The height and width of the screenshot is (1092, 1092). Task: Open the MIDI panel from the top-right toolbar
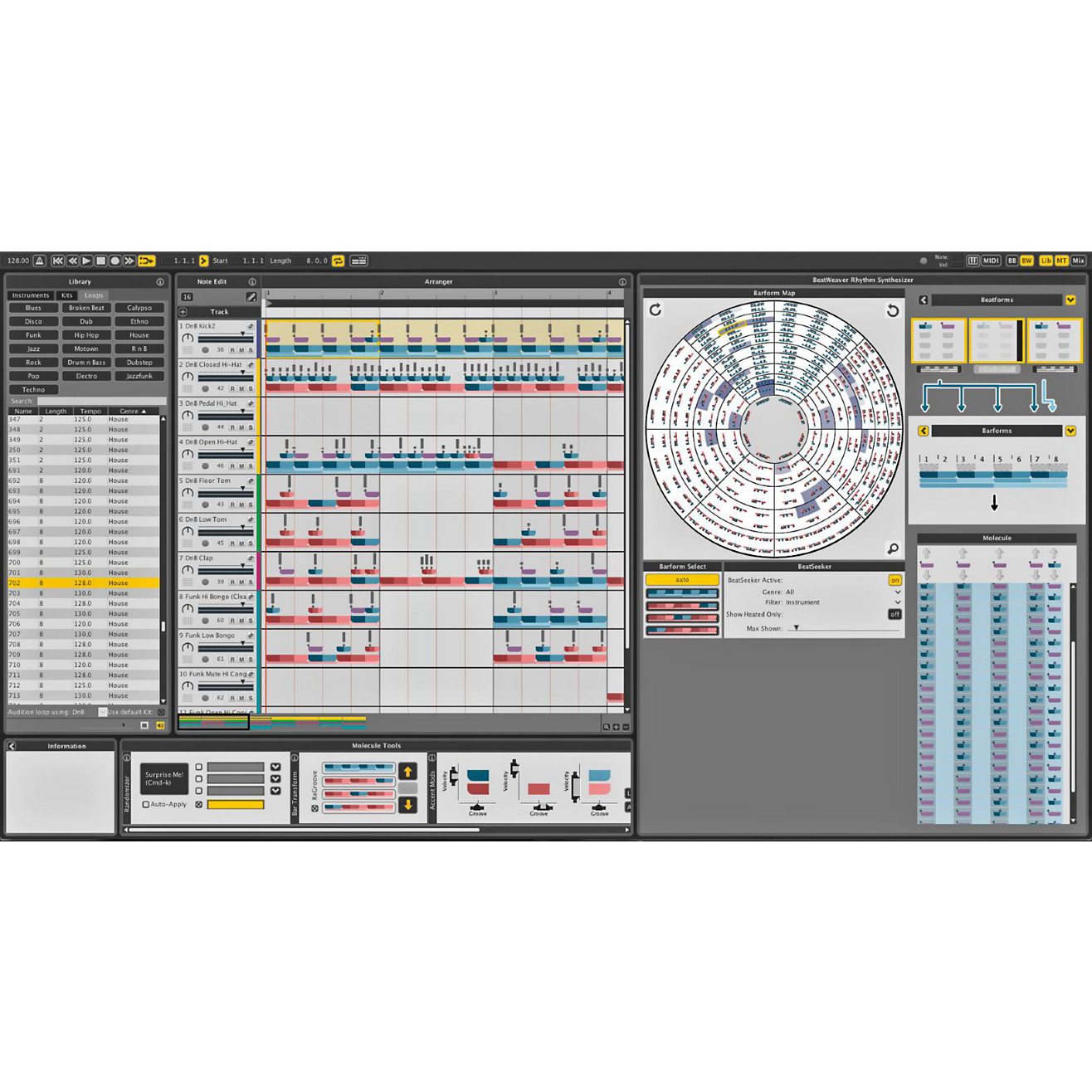click(x=991, y=261)
